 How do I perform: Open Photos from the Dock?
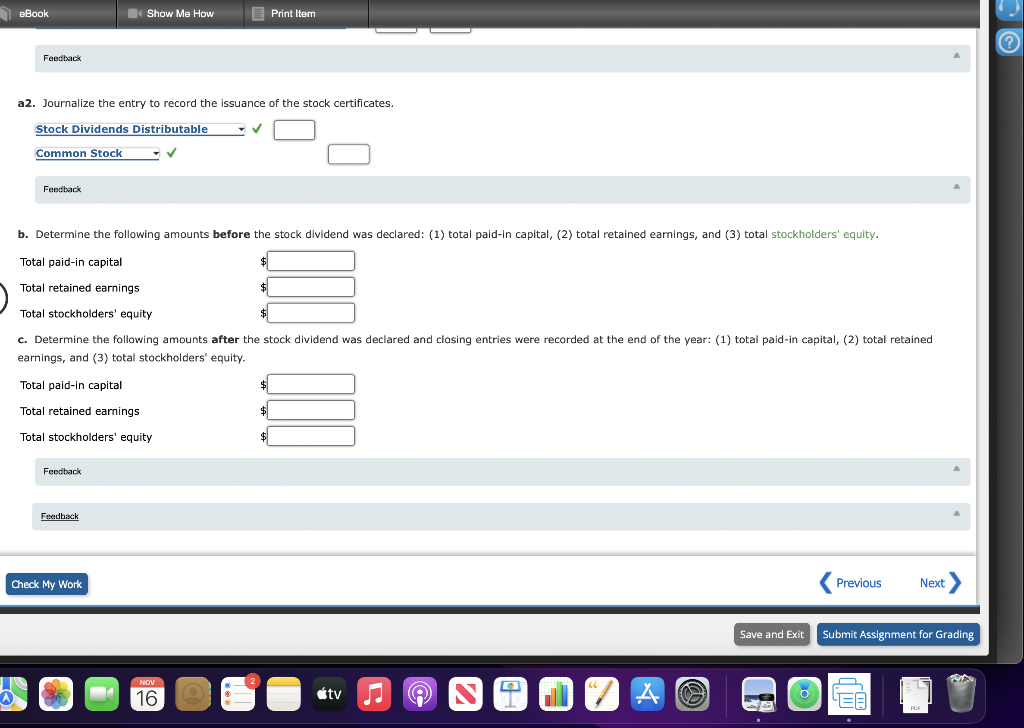(56, 693)
